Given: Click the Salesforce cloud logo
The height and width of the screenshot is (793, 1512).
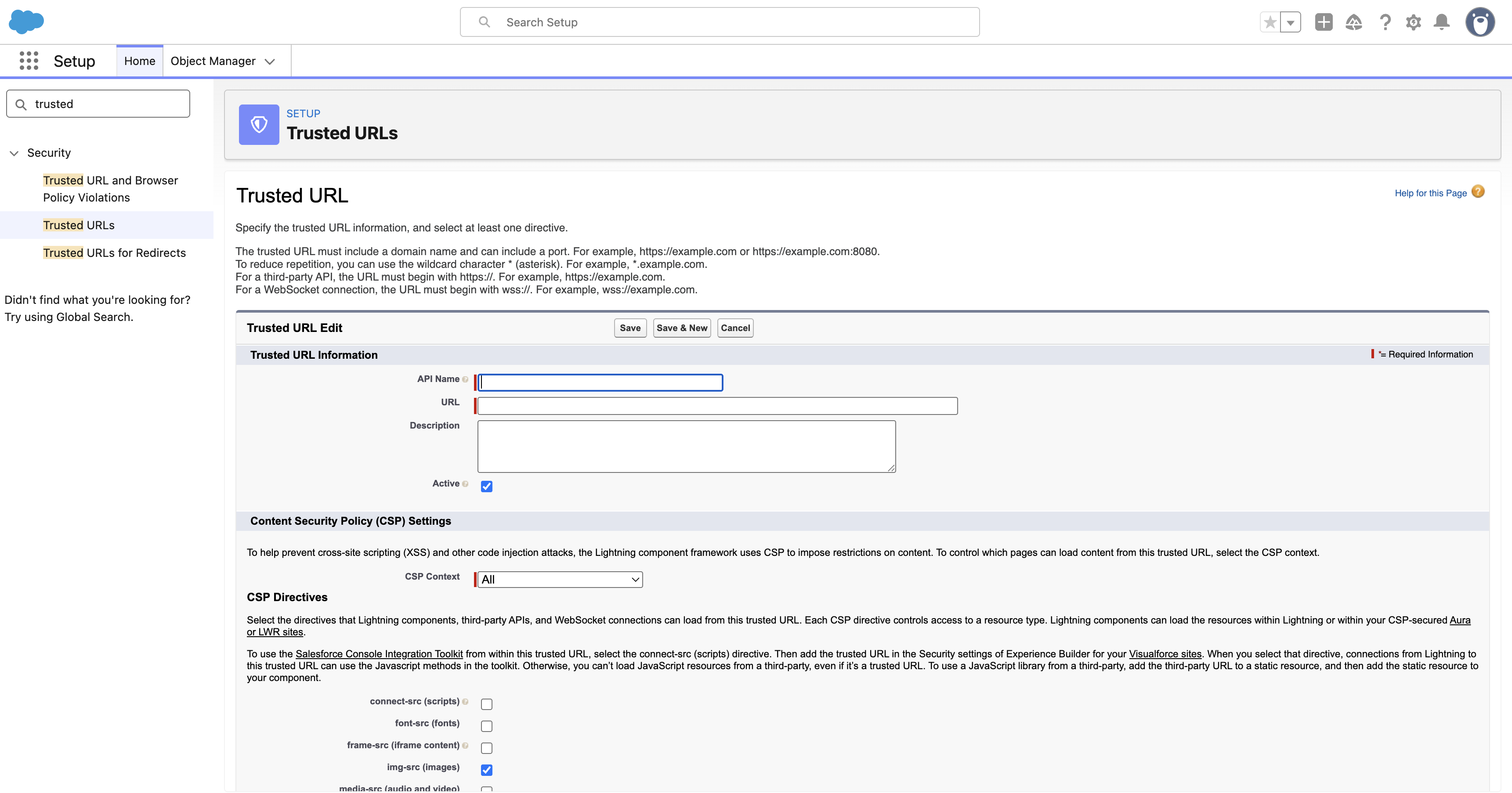Looking at the screenshot, I should (26, 22).
